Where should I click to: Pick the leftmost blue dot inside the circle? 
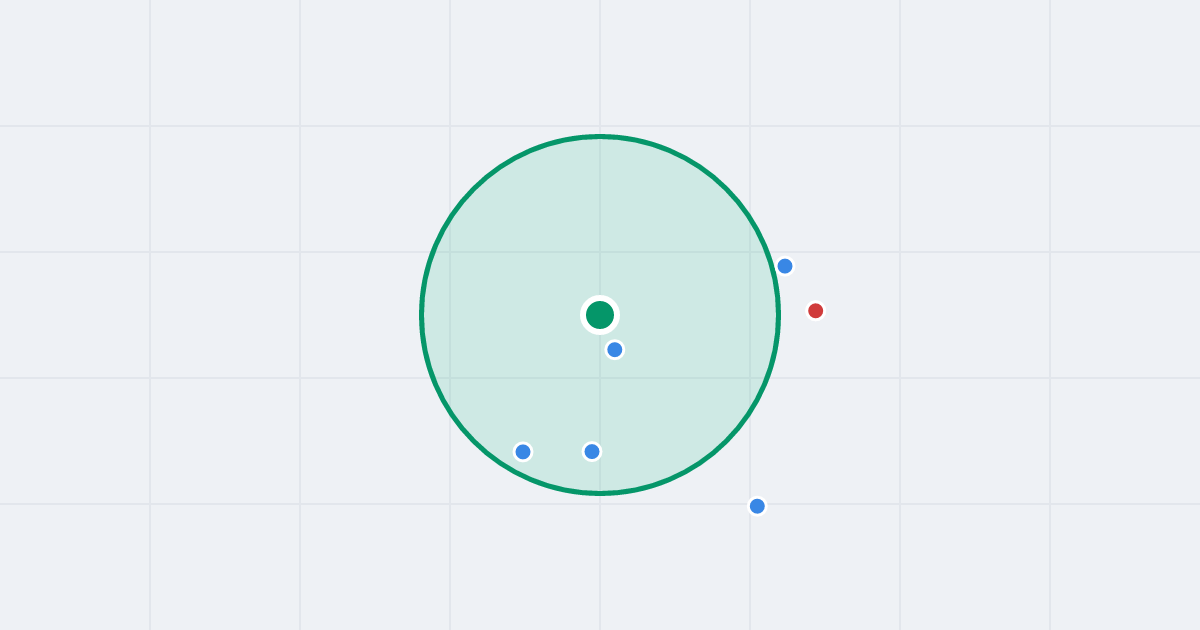[523, 452]
